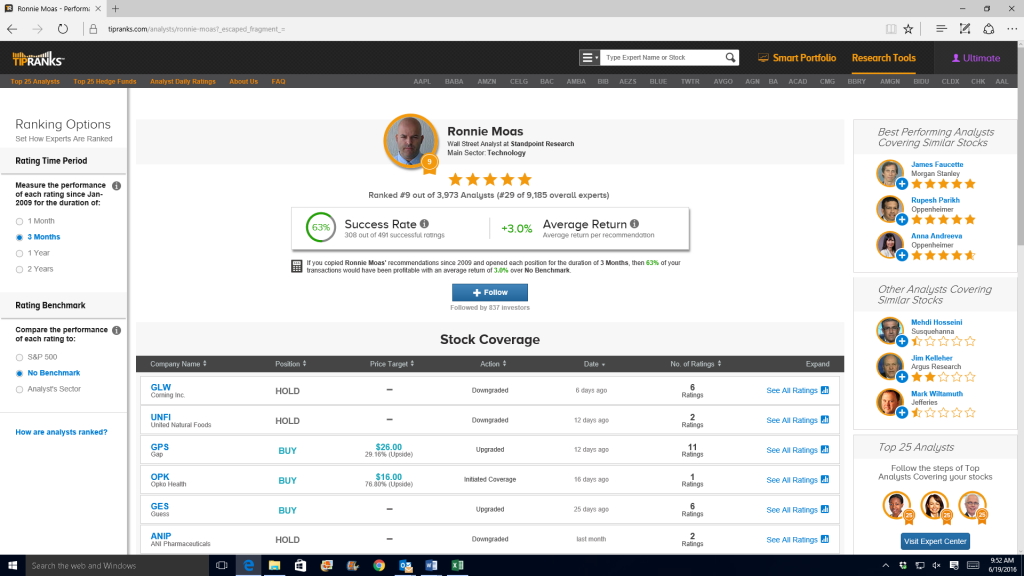Refresh the page in browser
The height and width of the screenshot is (576, 1024).
tap(63, 29)
